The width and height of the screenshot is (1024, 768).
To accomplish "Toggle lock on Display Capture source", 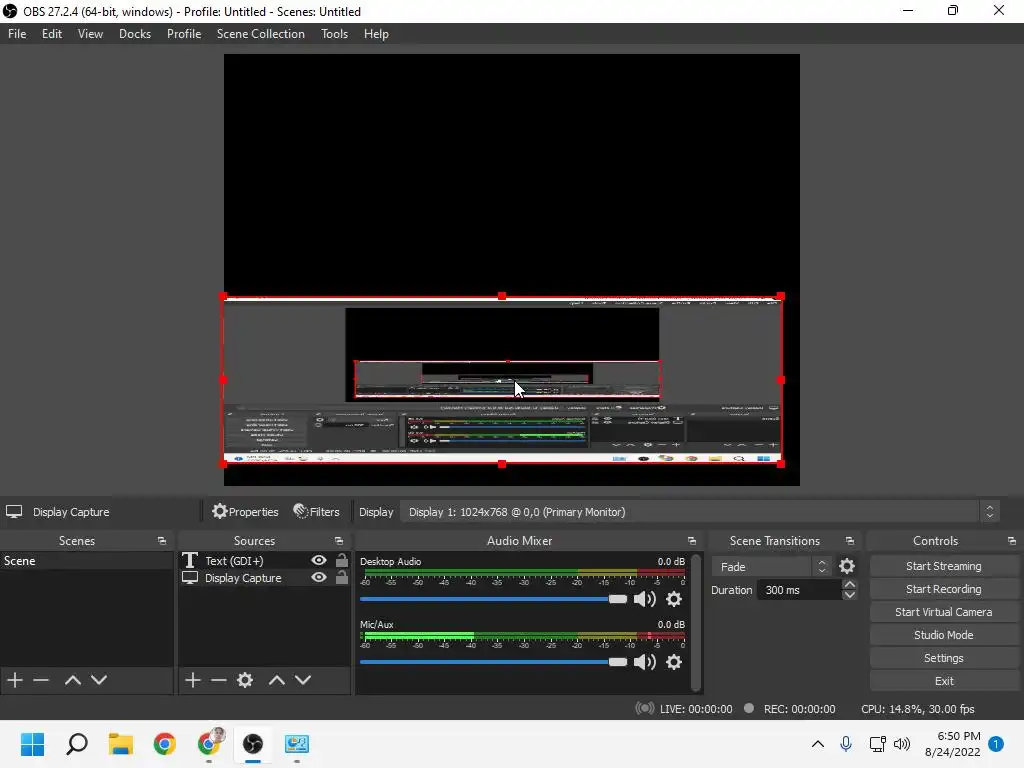I will point(342,577).
